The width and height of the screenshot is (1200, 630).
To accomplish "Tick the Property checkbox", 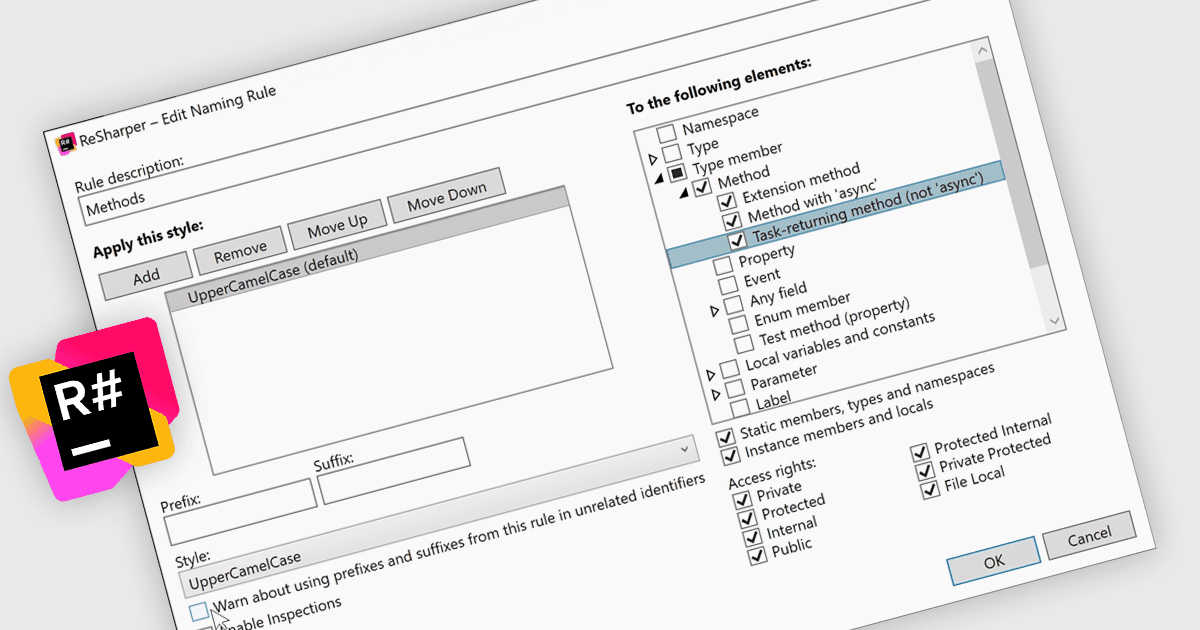I will click(x=722, y=267).
